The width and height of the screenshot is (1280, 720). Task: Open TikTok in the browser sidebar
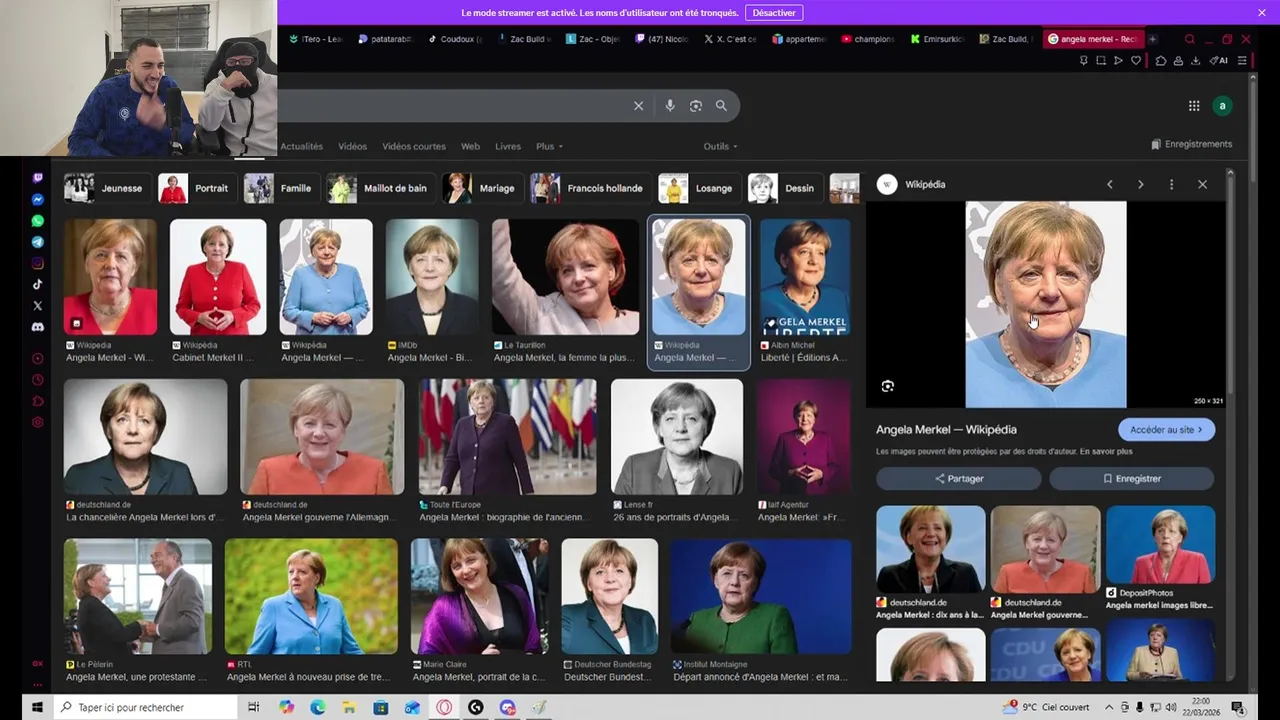point(37,284)
